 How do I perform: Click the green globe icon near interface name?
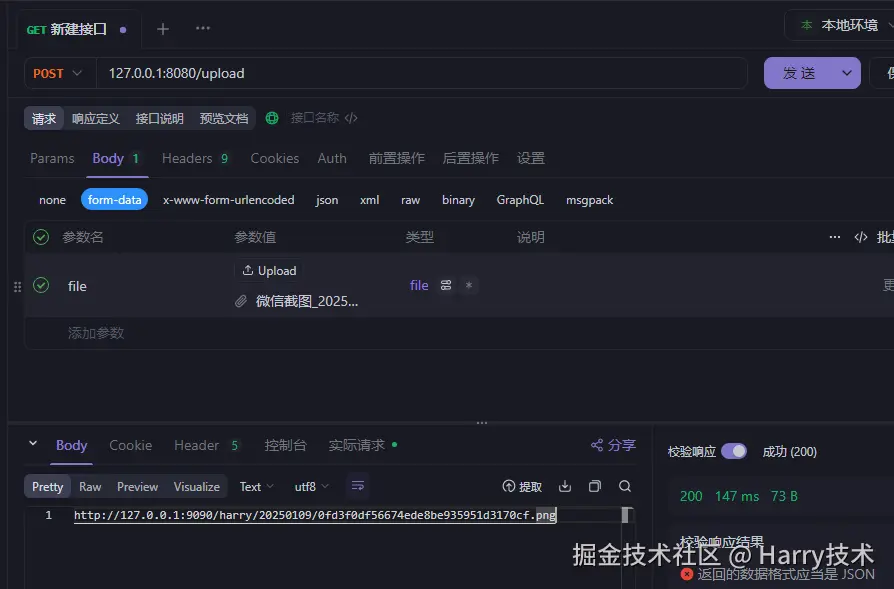click(272, 118)
